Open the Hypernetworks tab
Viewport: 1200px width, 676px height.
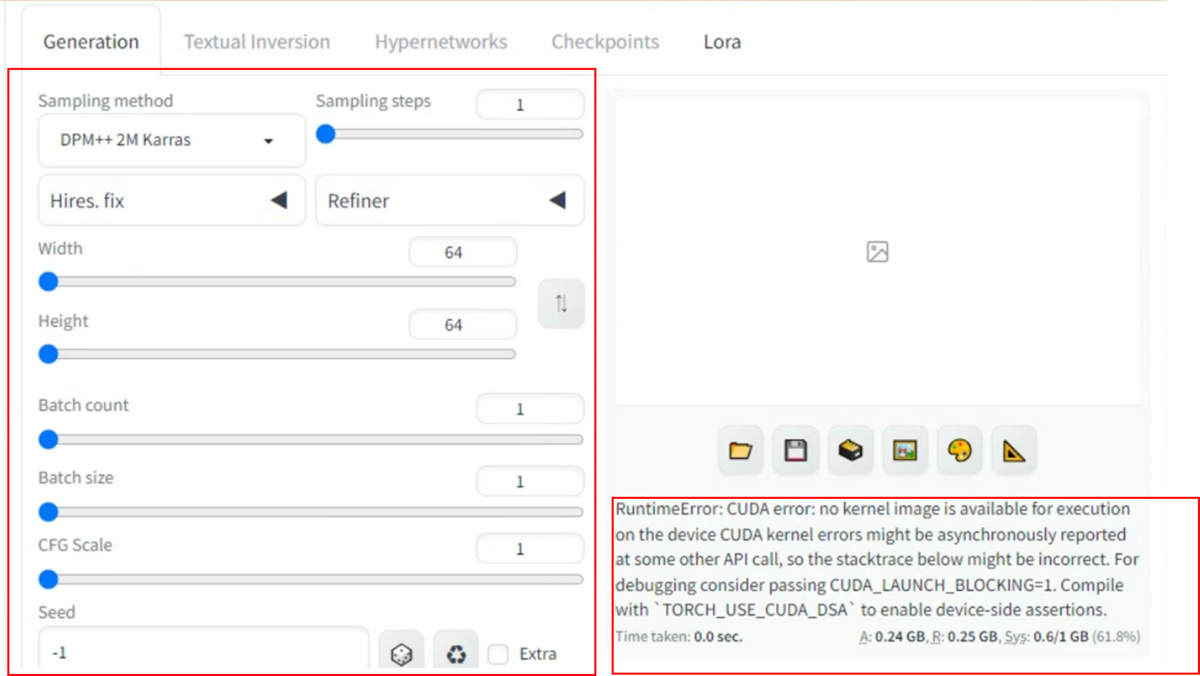[441, 42]
